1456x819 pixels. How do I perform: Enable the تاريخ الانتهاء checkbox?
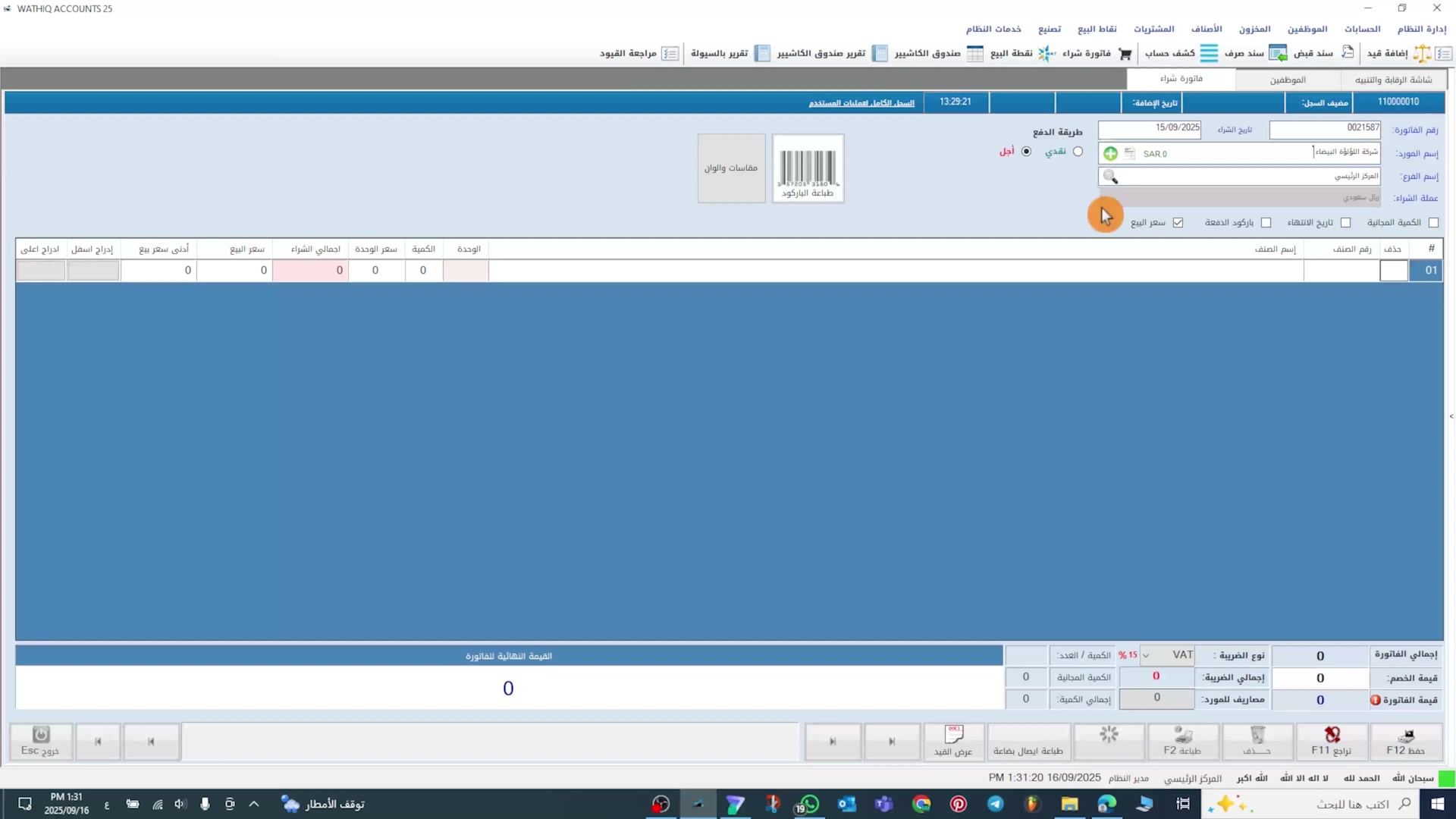pyautogui.click(x=1345, y=223)
